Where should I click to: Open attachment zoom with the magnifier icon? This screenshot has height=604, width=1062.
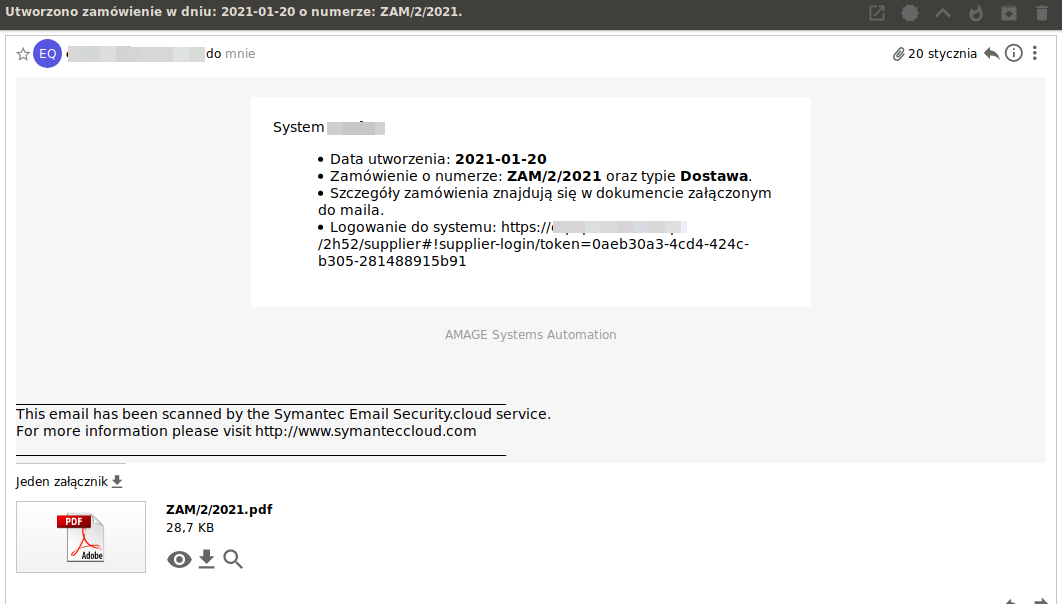click(x=233, y=559)
